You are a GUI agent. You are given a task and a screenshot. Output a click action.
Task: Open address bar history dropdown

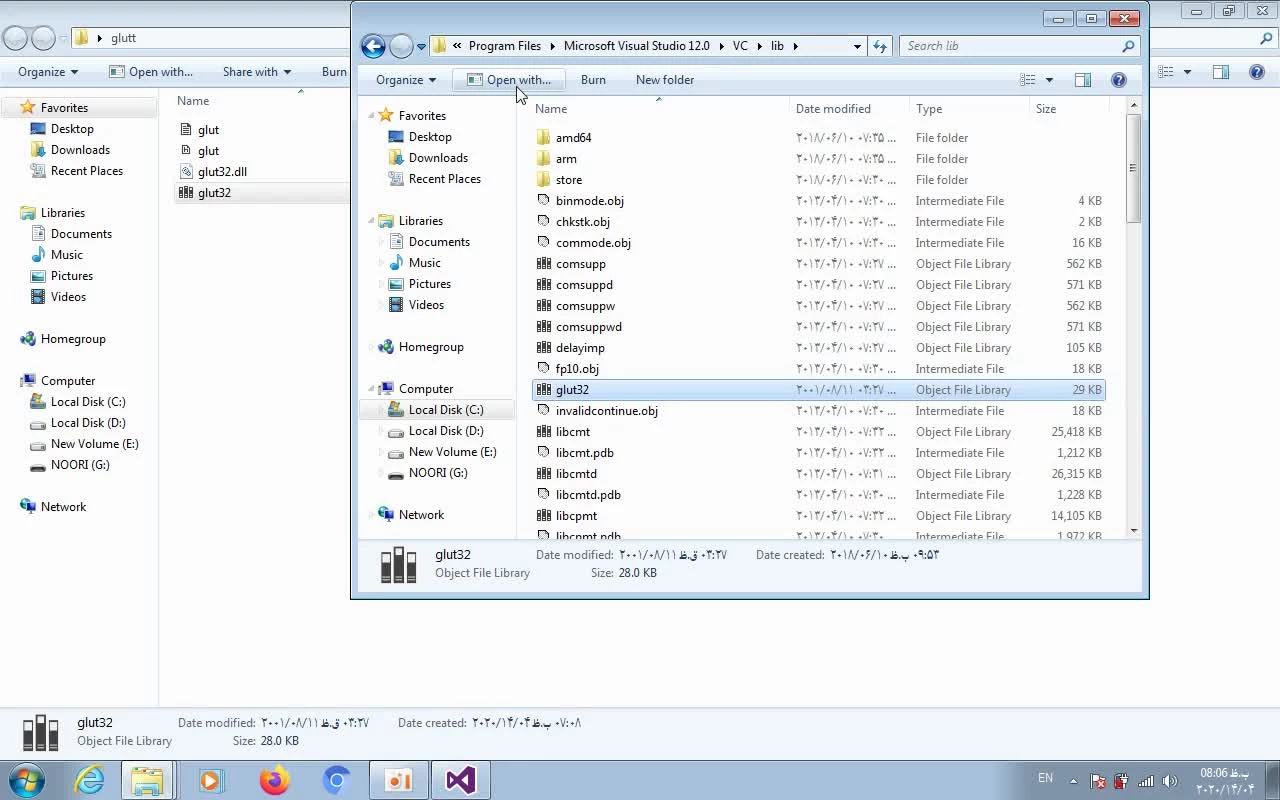pyautogui.click(x=857, y=46)
